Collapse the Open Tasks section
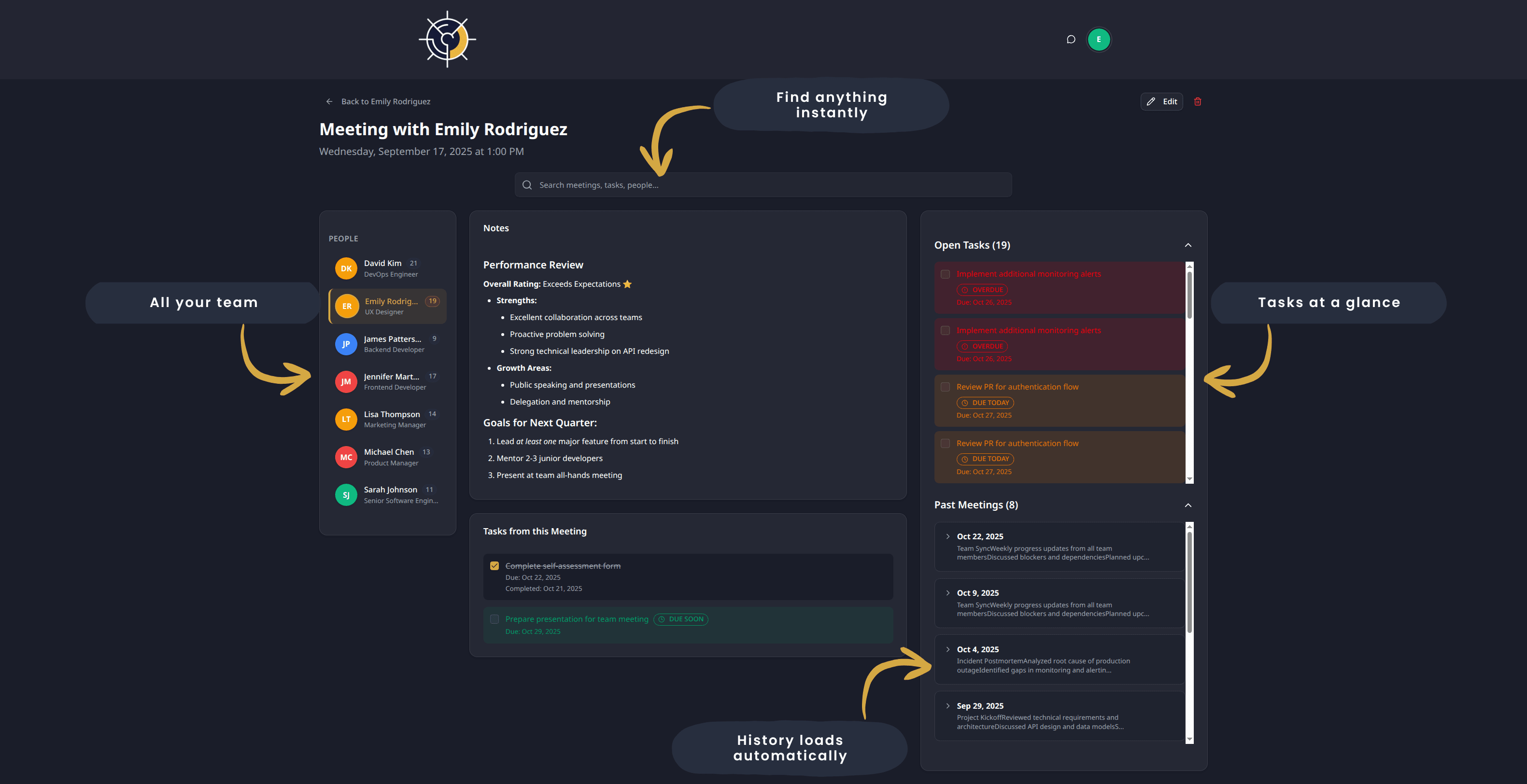The width and height of the screenshot is (1527, 784). (1188, 245)
